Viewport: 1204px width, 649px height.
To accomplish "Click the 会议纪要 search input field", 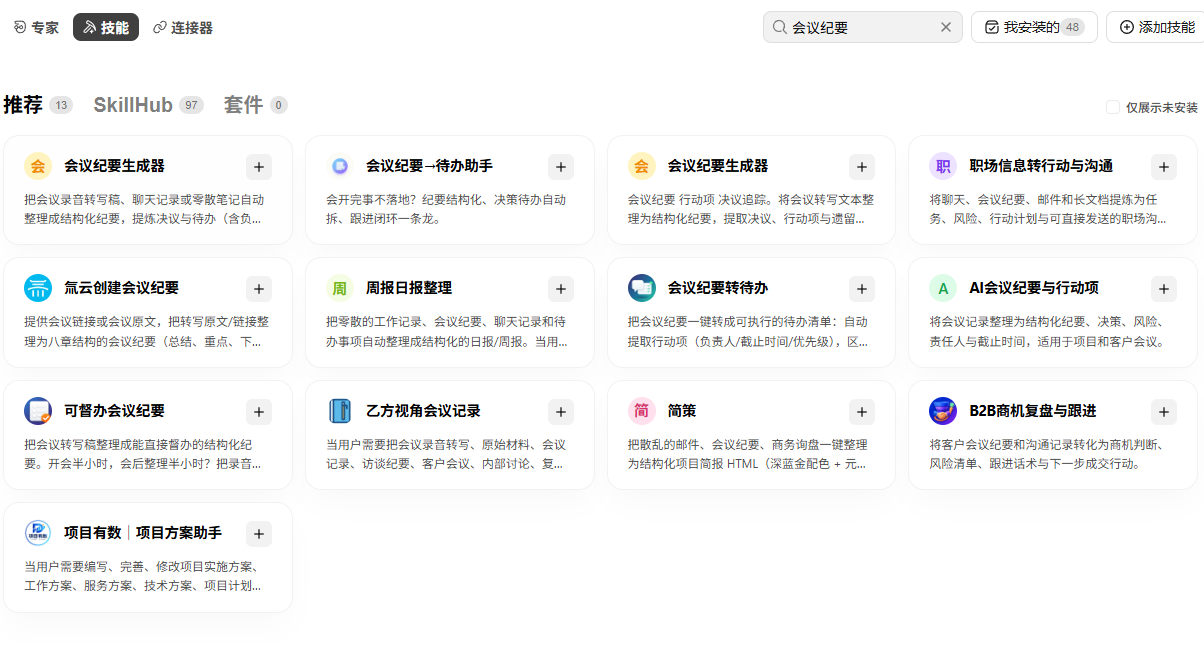I will coord(863,27).
